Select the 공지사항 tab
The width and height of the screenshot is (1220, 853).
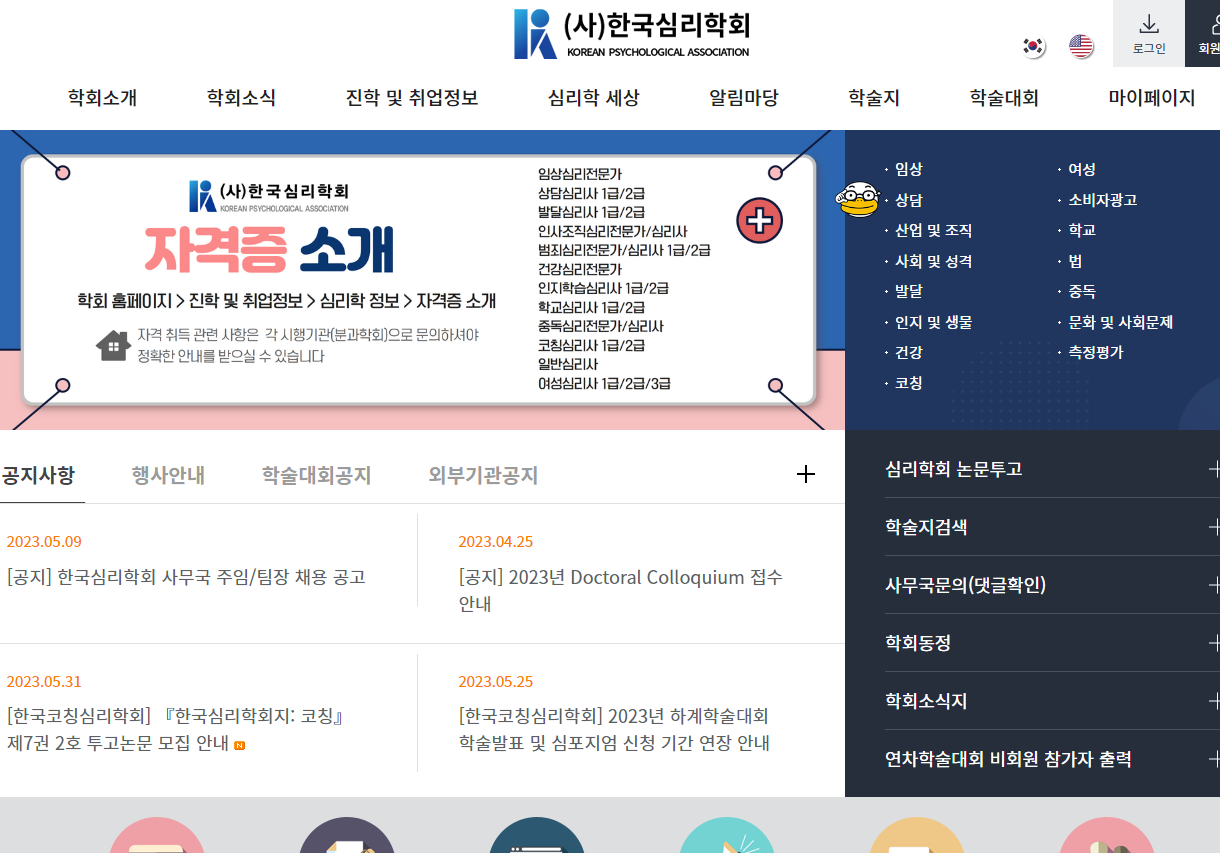[x=38, y=475]
